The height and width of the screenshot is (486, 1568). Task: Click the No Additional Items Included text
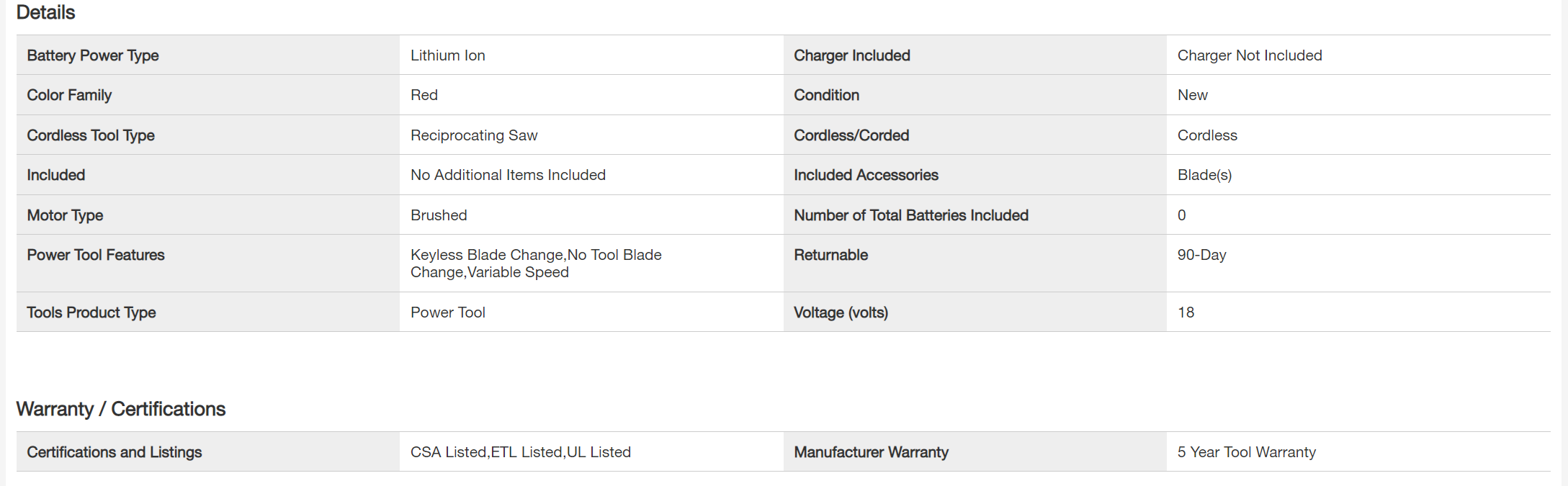(508, 175)
